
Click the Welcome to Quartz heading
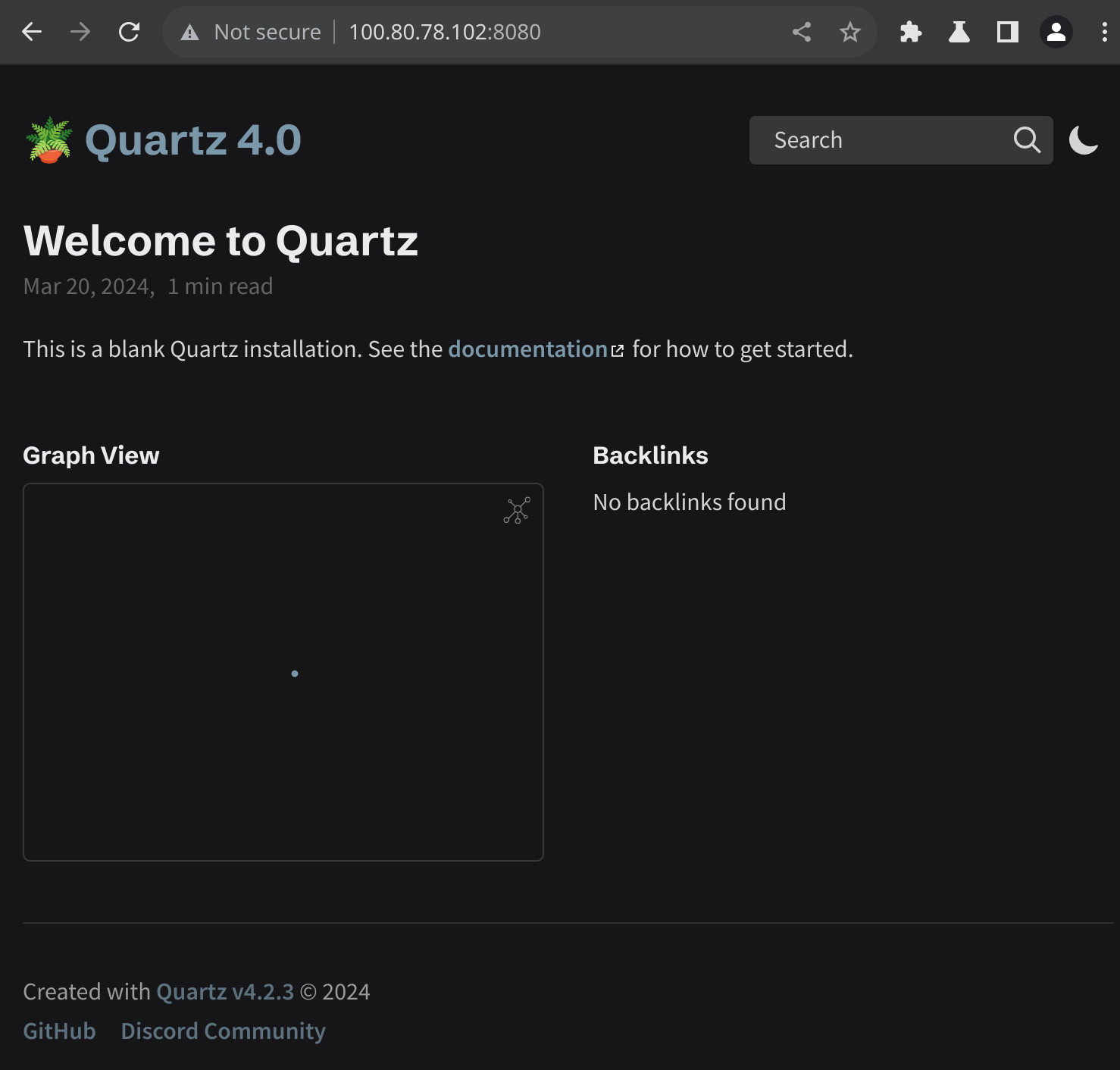coord(221,241)
